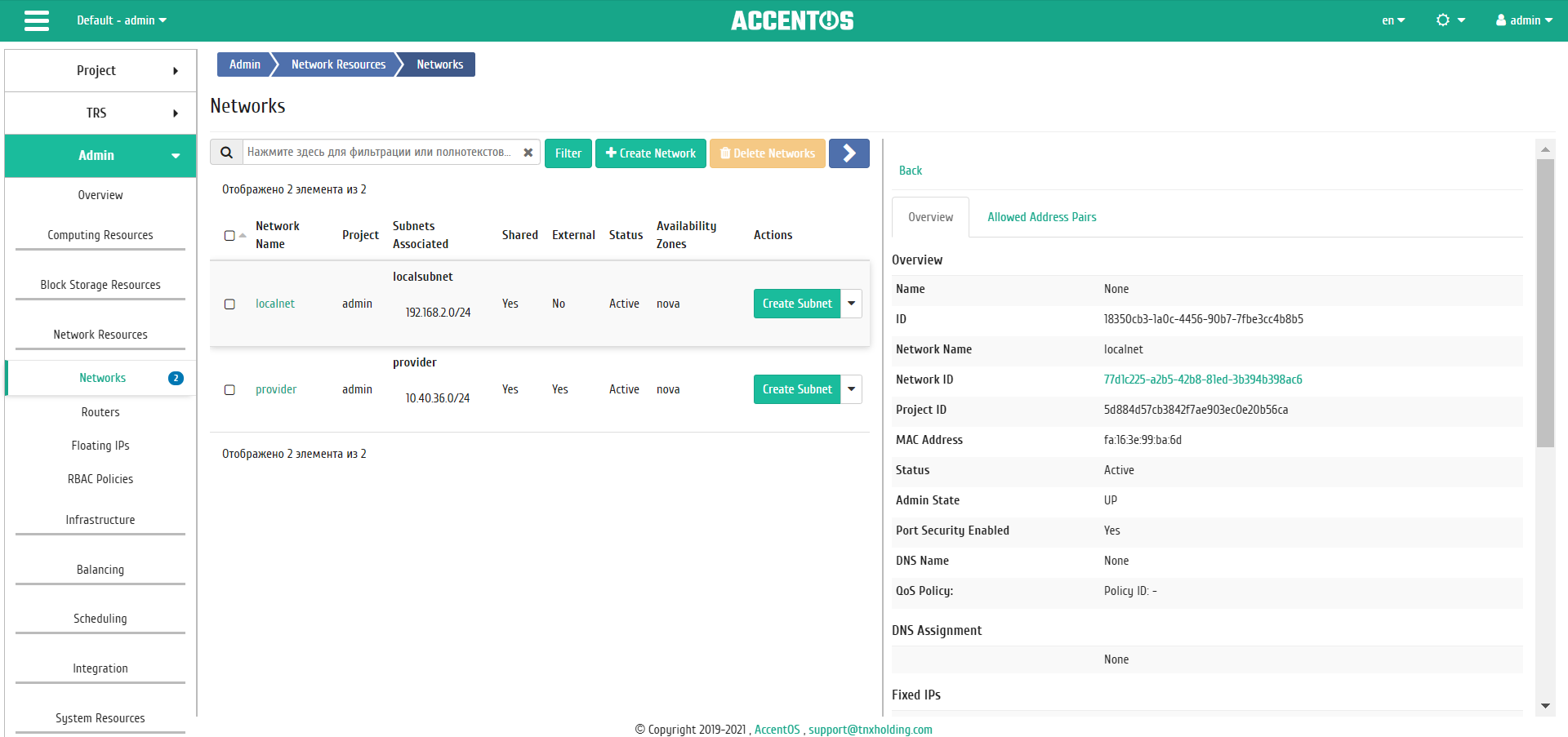Open the localnet network link

coord(275,304)
